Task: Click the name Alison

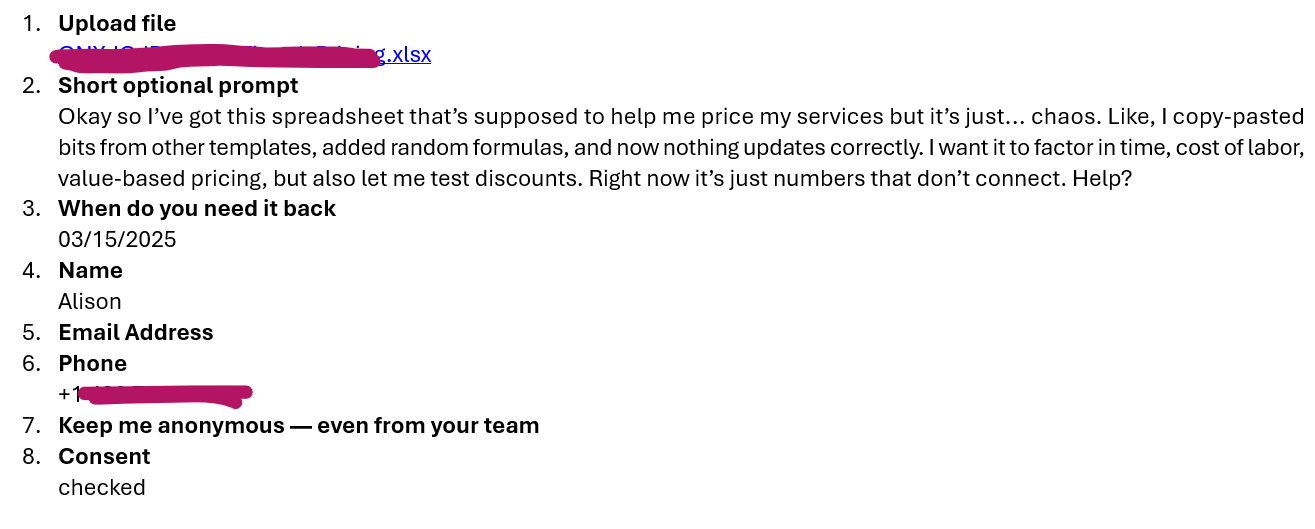Action: click(90, 302)
